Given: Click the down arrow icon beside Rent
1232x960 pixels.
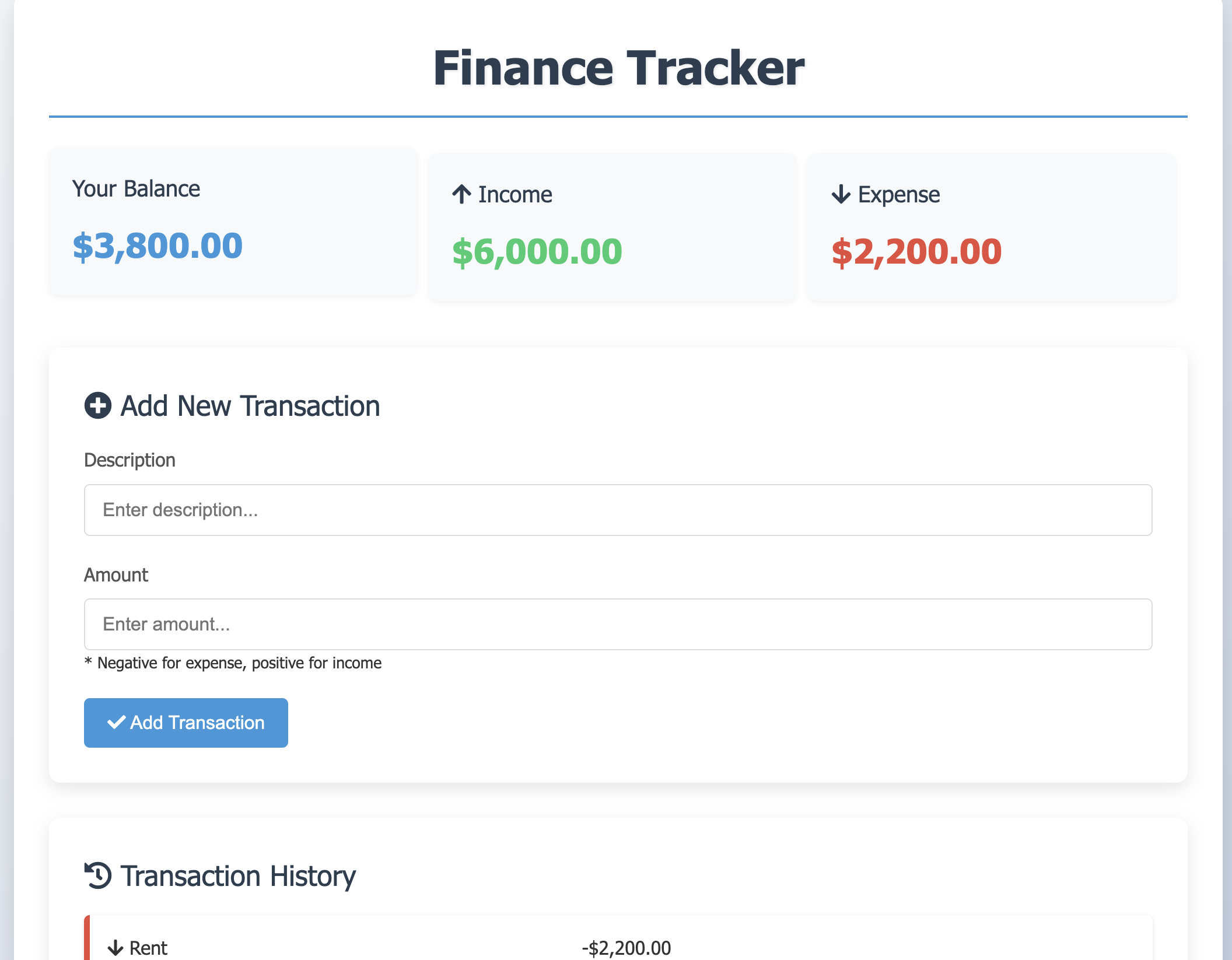Looking at the screenshot, I should point(116,948).
